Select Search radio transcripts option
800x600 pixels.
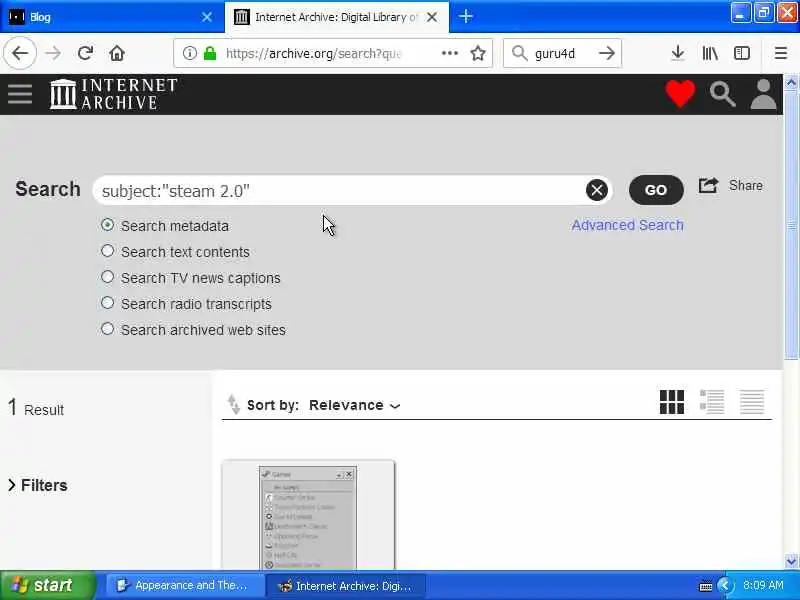point(107,303)
